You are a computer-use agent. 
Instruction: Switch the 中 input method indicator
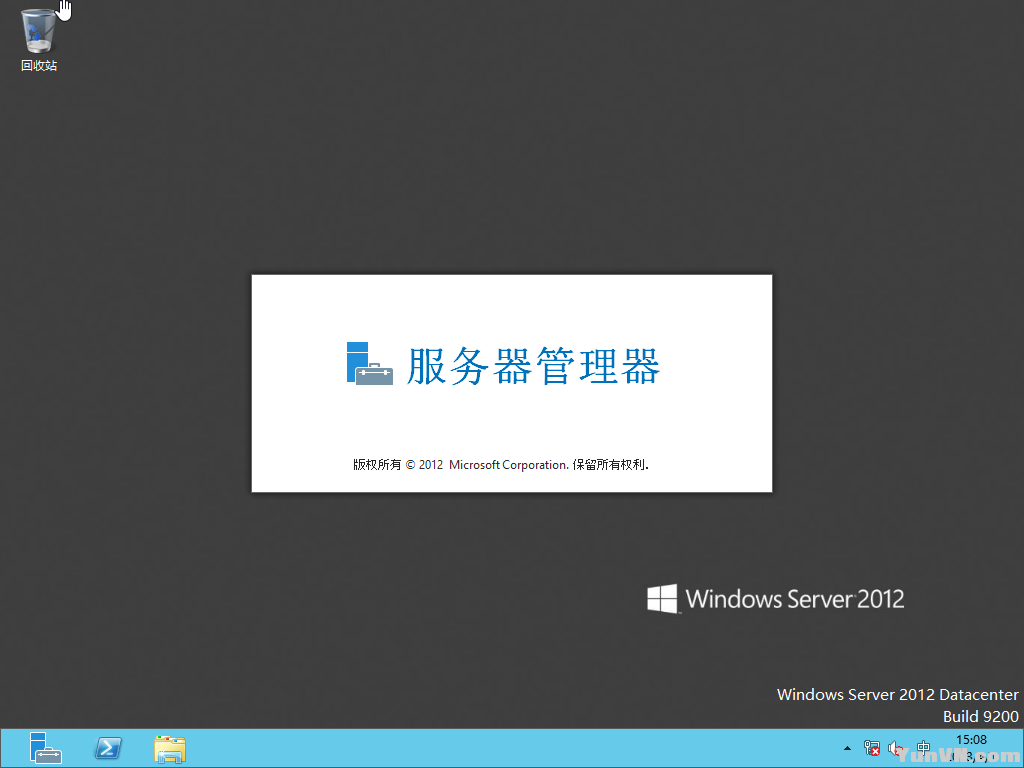(923, 747)
